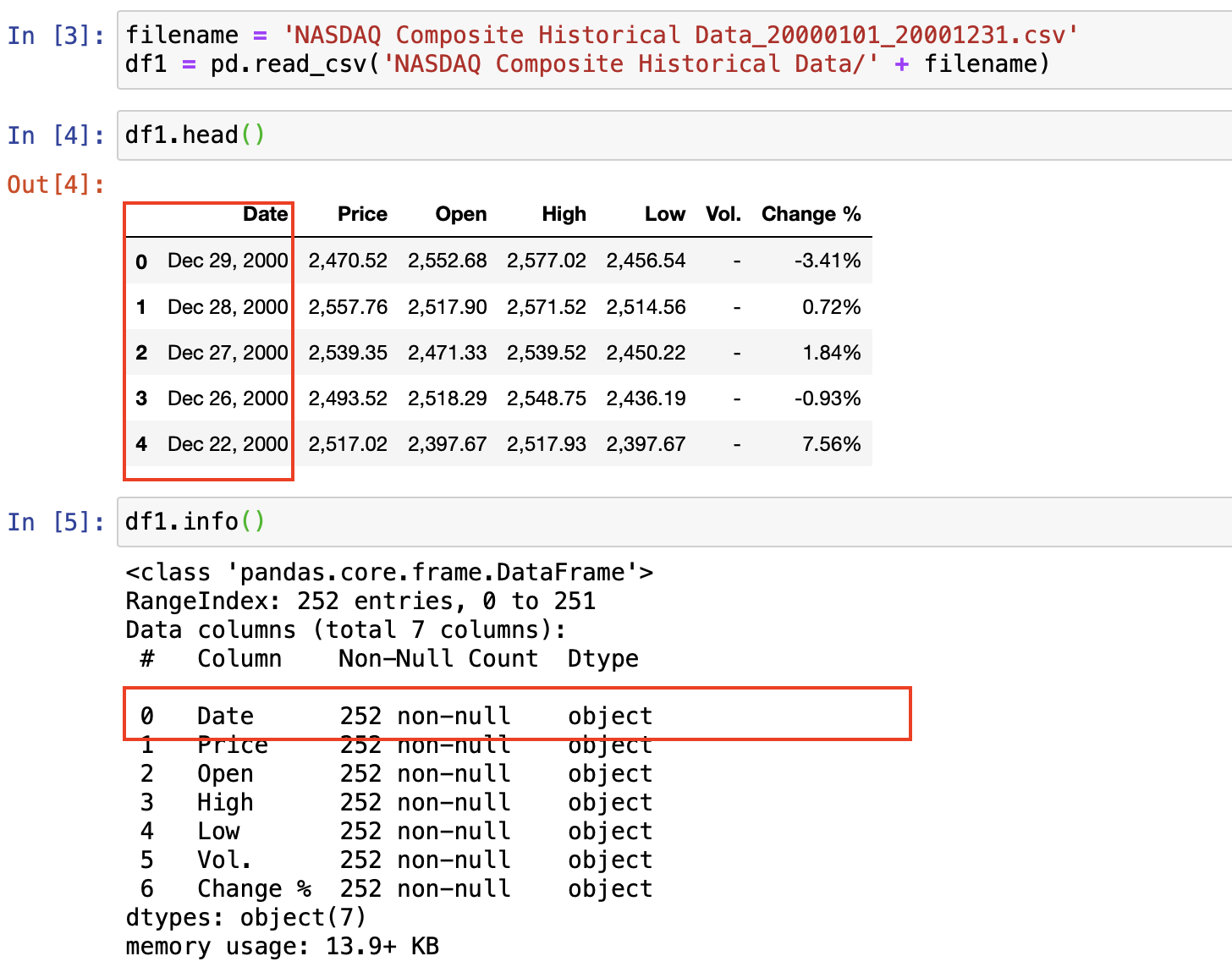Click the Dec 26, 2000 date cell

click(228, 398)
